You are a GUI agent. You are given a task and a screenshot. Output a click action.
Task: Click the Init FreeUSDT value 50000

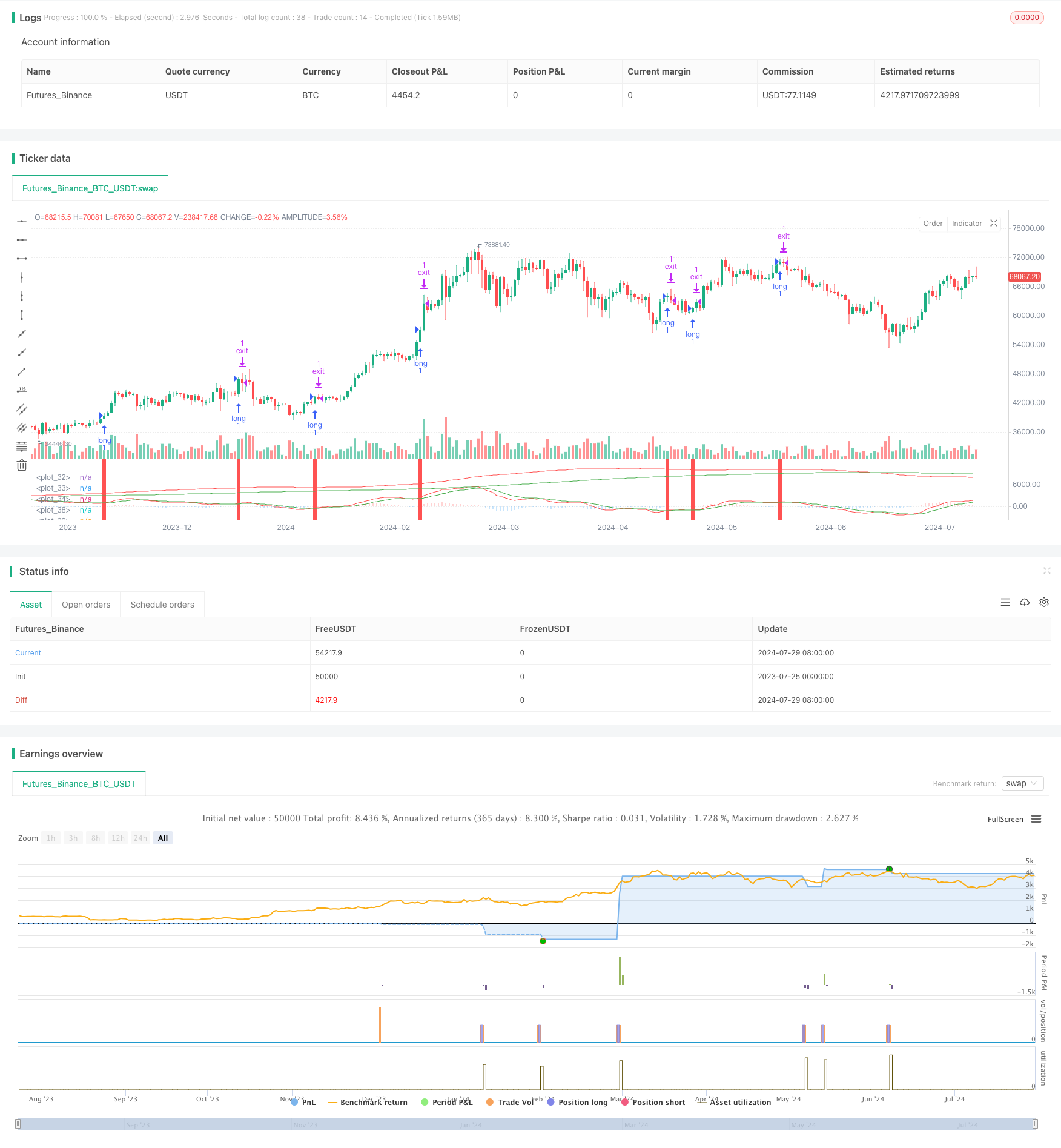[326, 677]
